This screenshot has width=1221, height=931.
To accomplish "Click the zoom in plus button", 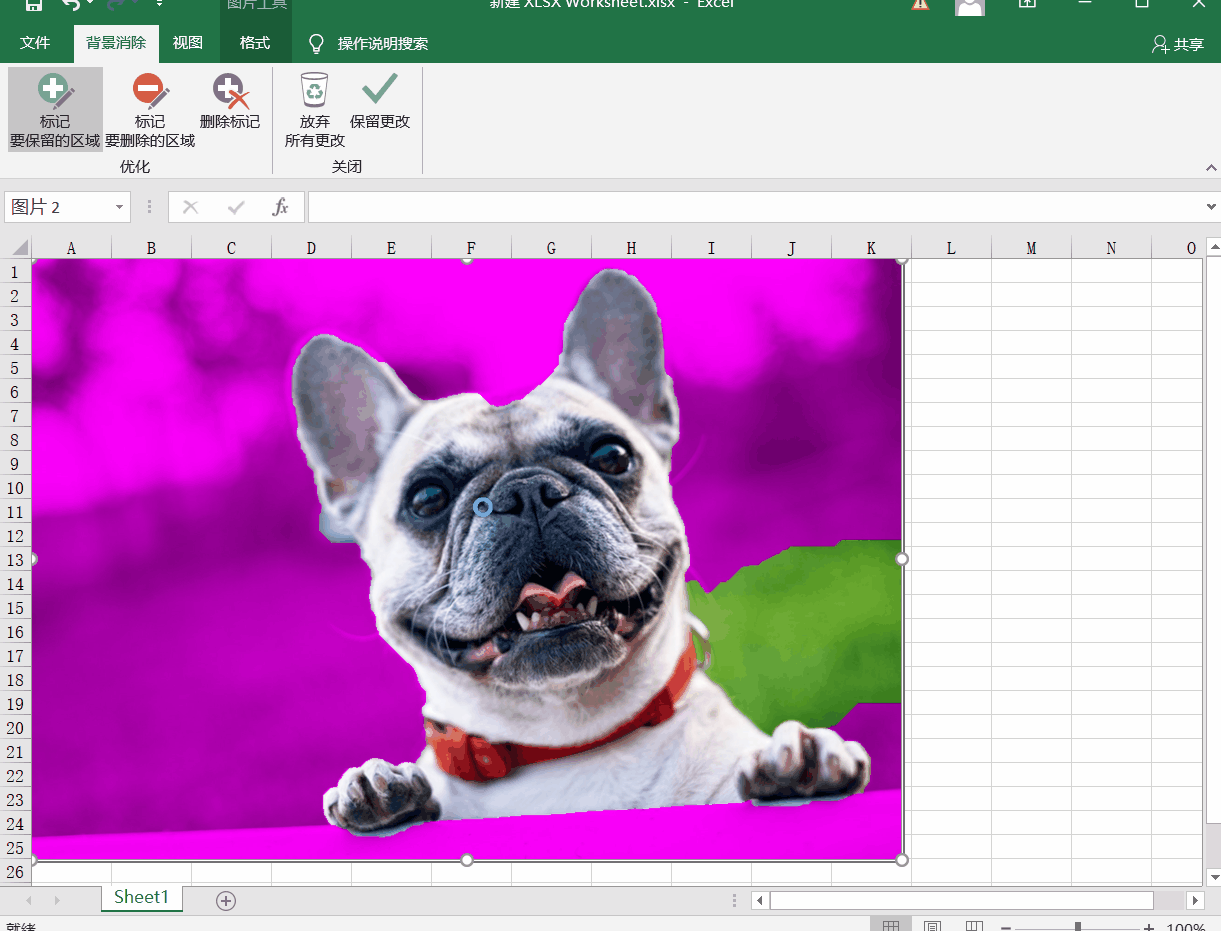I will pyautogui.click(x=1149, y=927).
